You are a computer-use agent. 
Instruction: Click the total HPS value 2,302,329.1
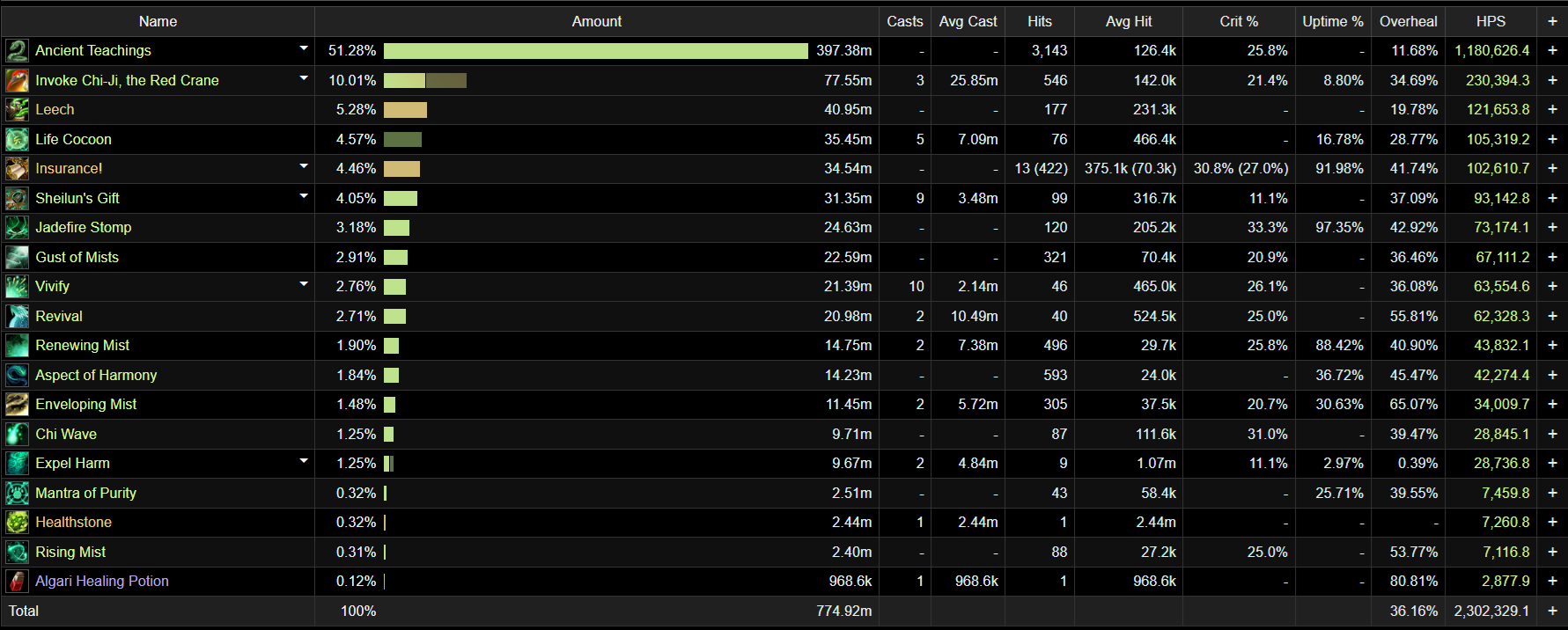coord(1491,611)
